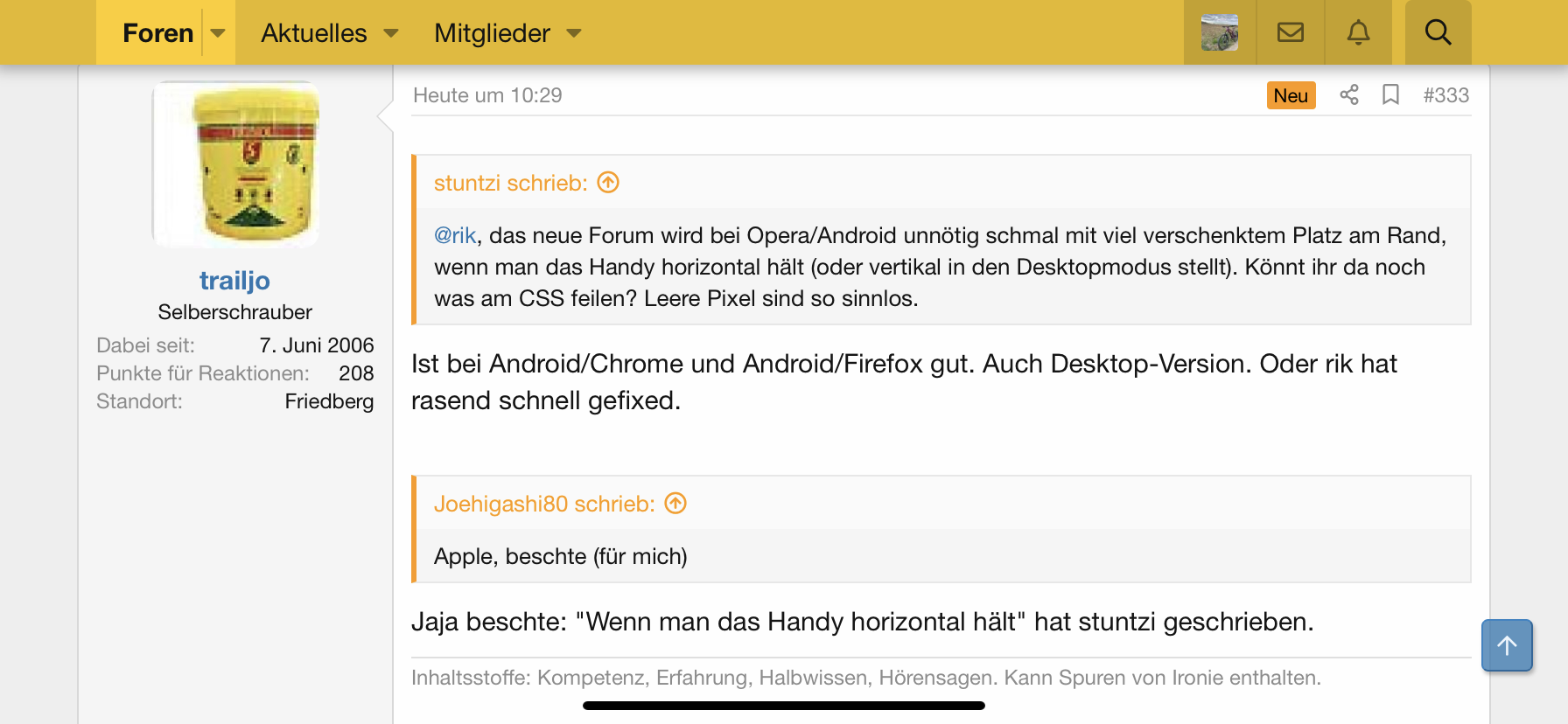Expand the Mitglieder dropdown menu
The image size is (1568, 724).
[574, 33]
